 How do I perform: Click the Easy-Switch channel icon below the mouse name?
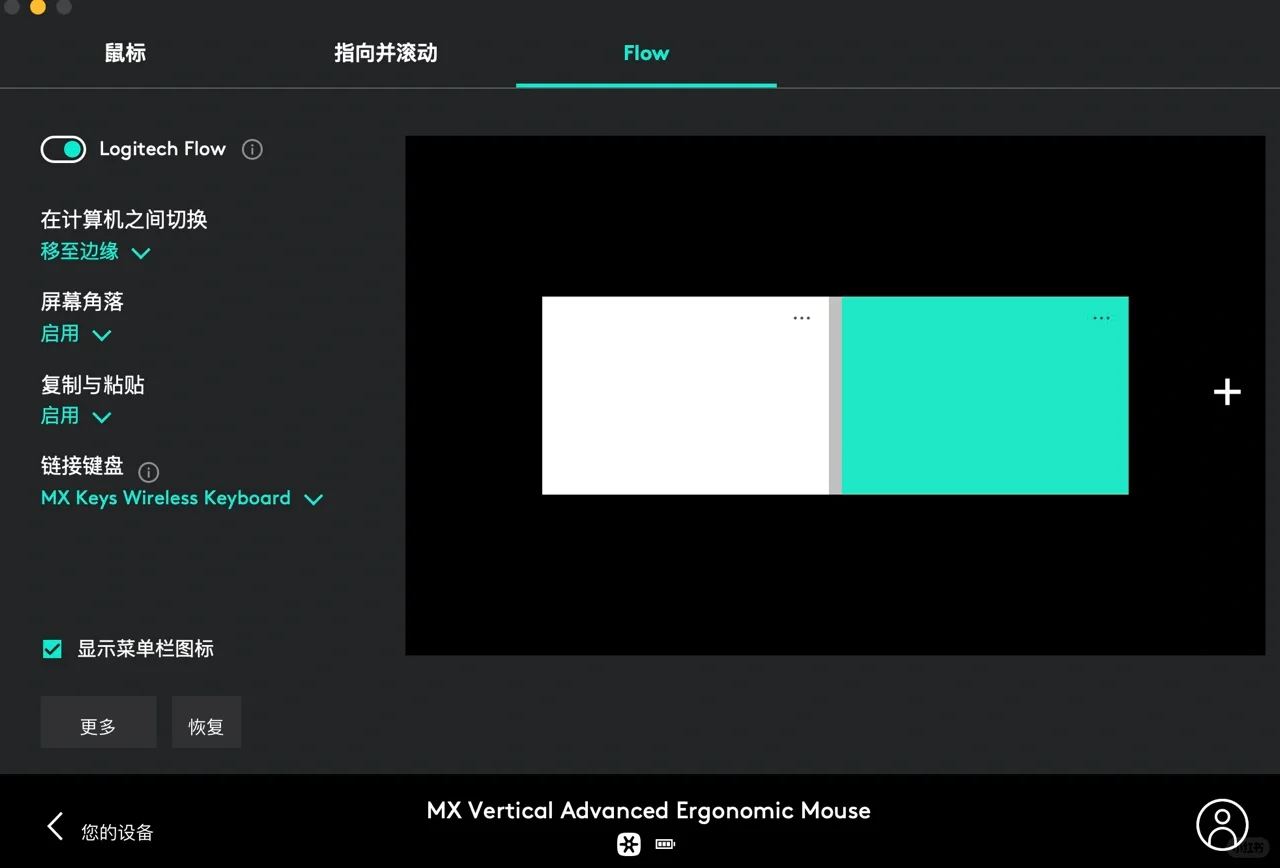pos(628,844)
